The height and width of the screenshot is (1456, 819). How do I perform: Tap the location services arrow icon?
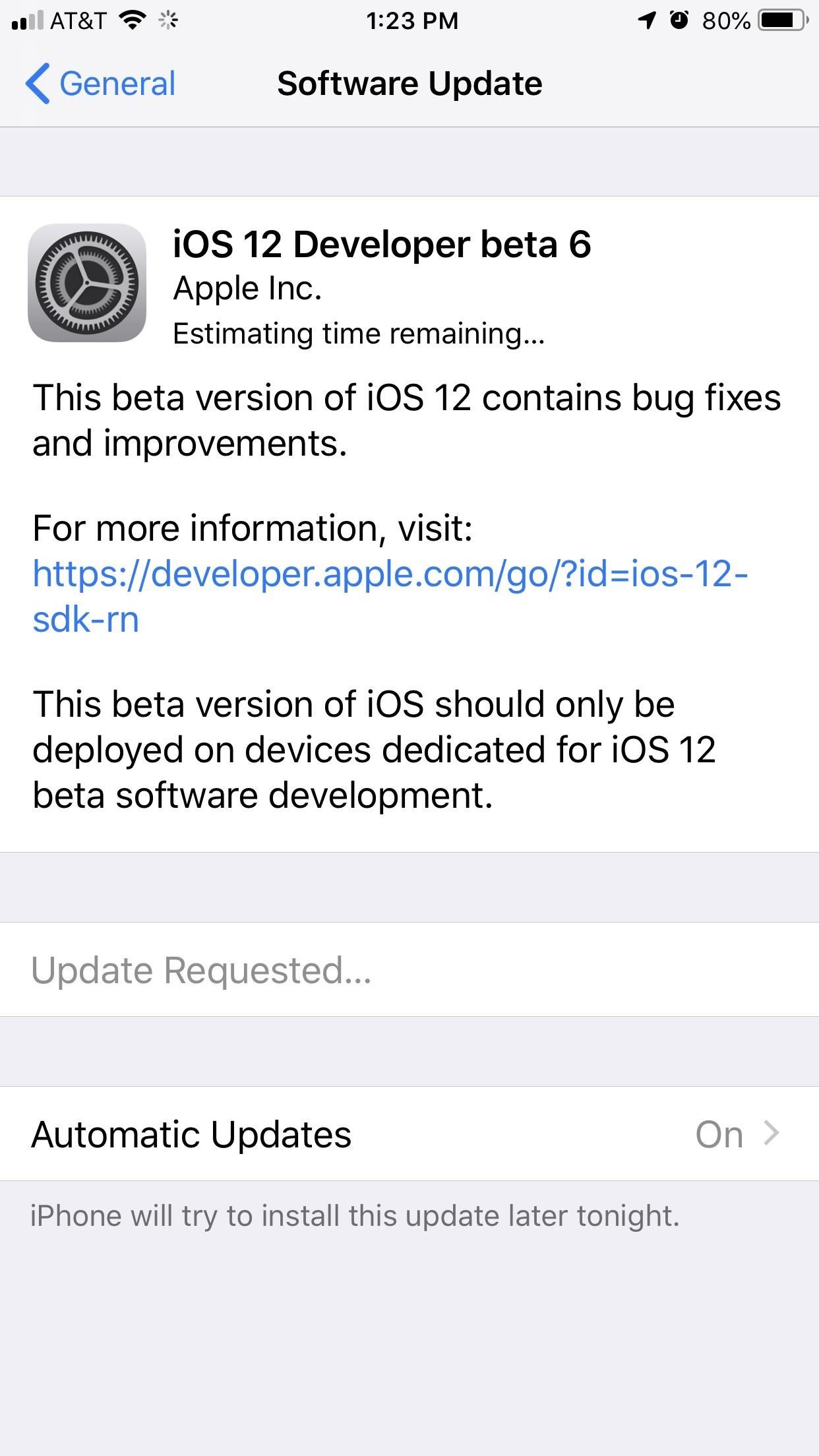coord(648,20)
